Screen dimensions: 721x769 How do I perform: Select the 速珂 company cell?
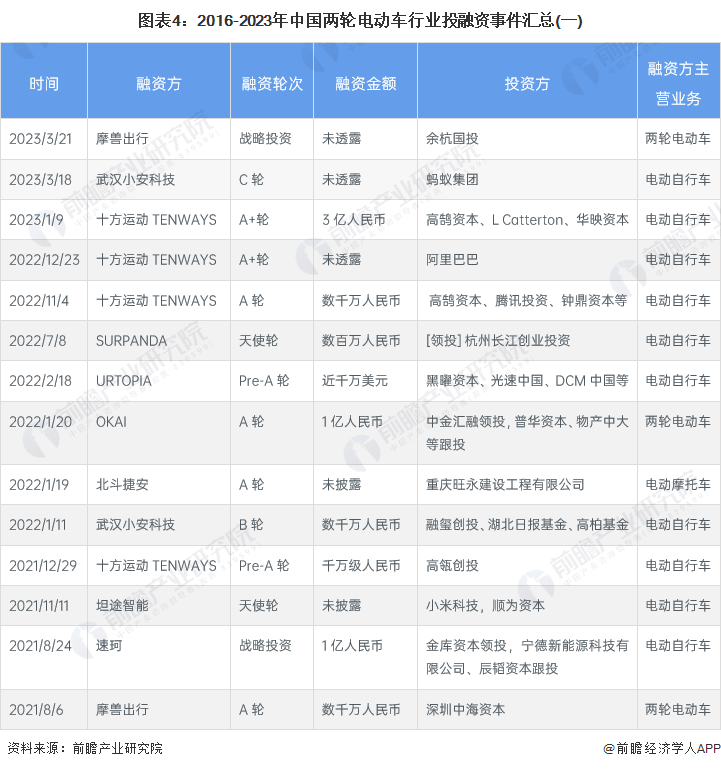(110, 645)
